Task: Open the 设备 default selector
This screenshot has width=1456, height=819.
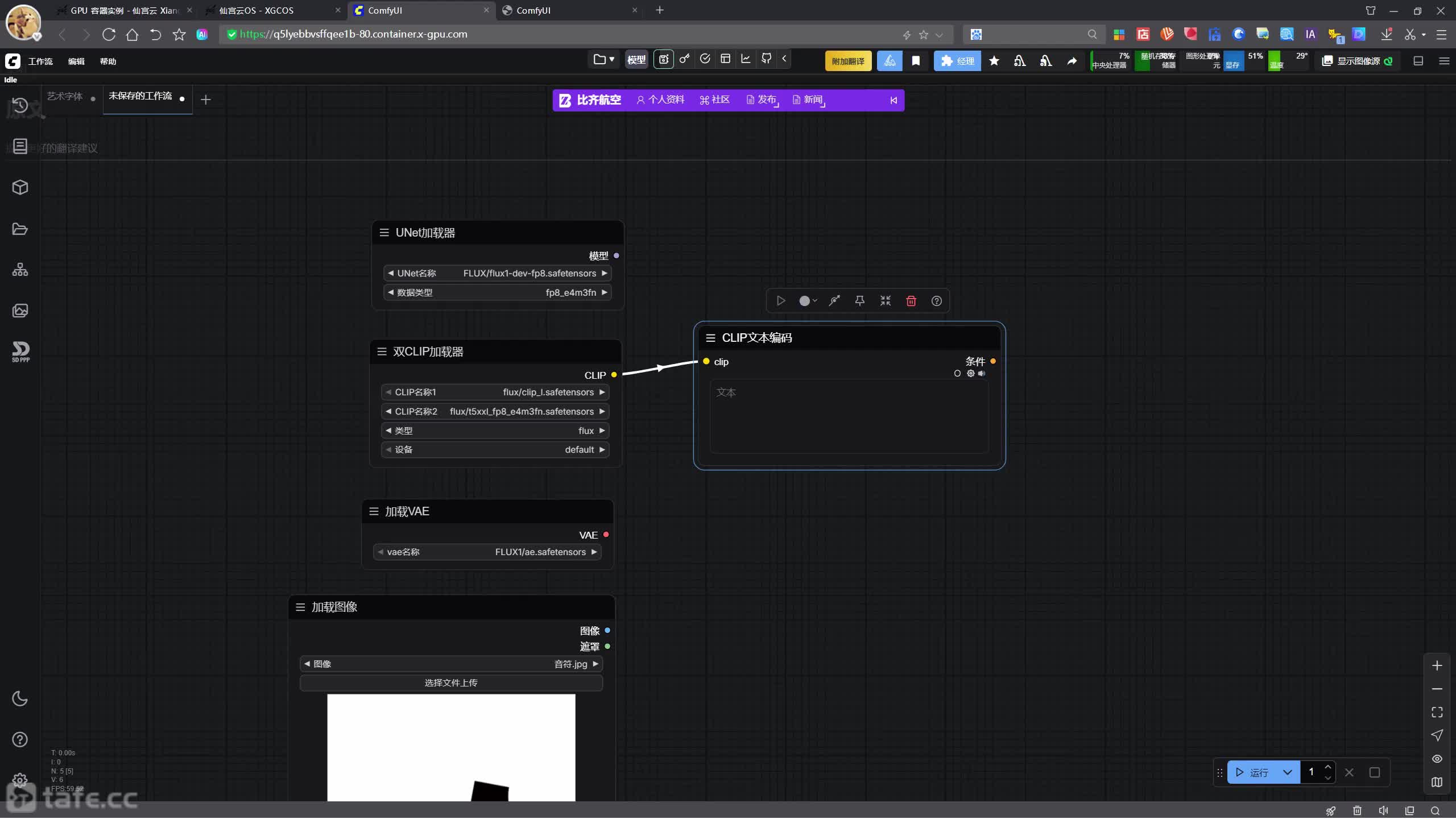Action: click(495, 450)
